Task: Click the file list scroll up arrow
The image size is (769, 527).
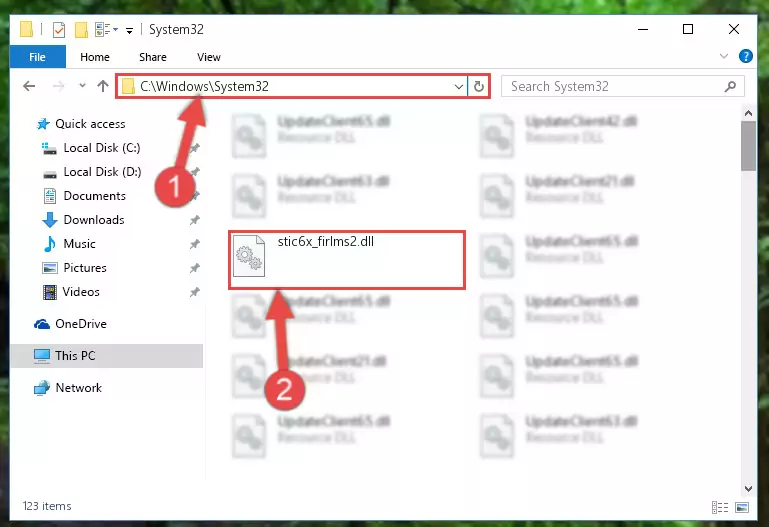Action: 748,113
